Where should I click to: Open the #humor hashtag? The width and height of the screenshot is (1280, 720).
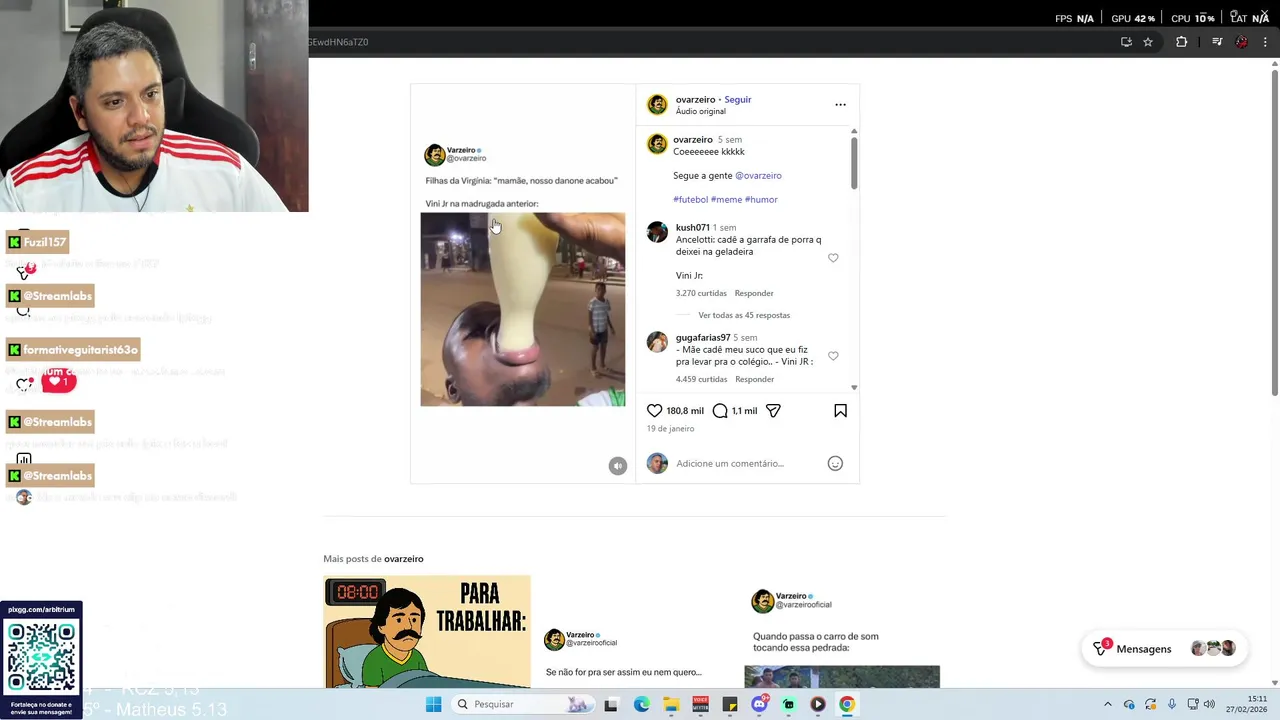coord(761,199)
